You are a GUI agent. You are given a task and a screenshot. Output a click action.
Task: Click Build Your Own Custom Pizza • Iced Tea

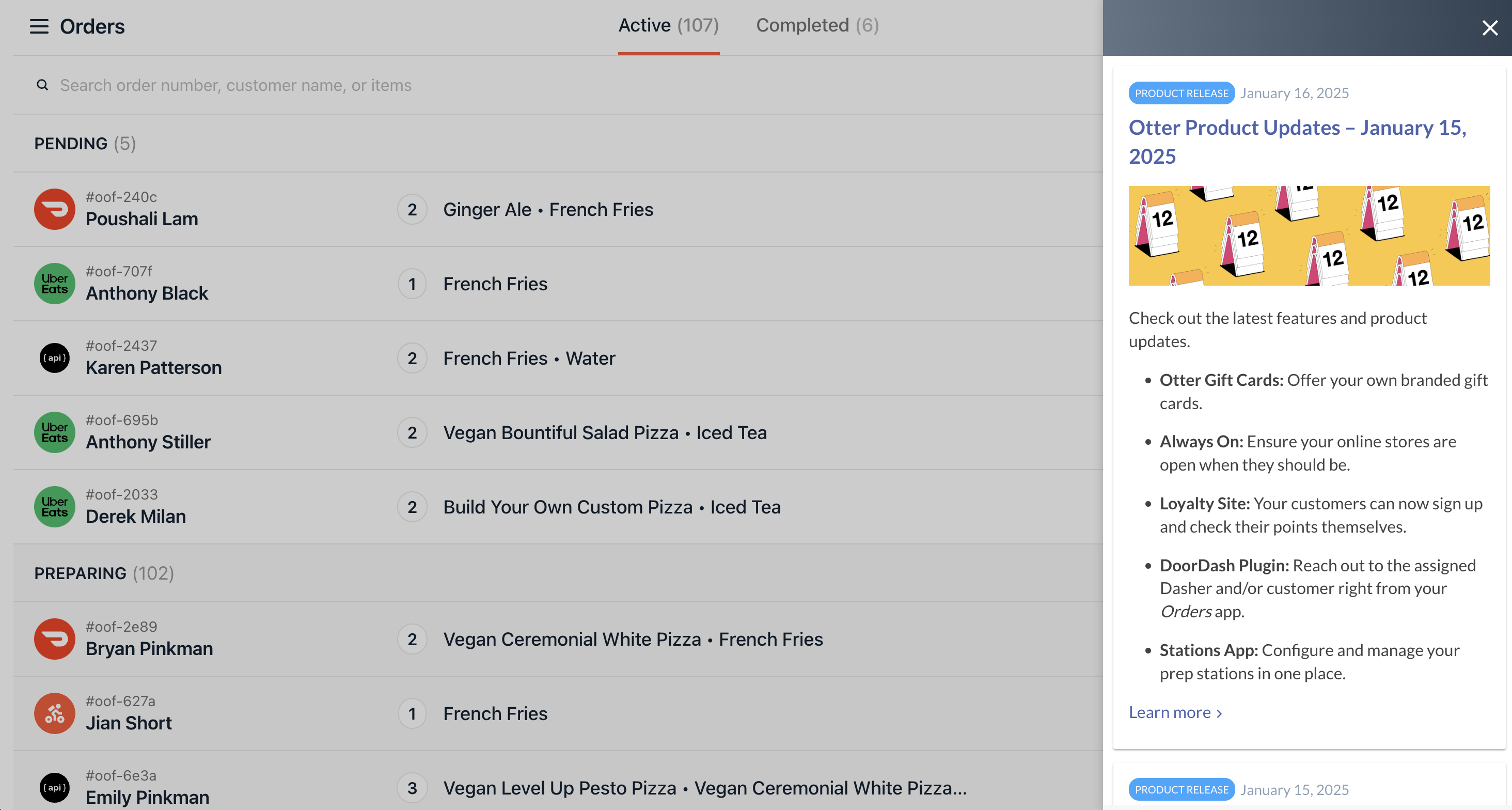pyautogui.click(x=611, y=507)
